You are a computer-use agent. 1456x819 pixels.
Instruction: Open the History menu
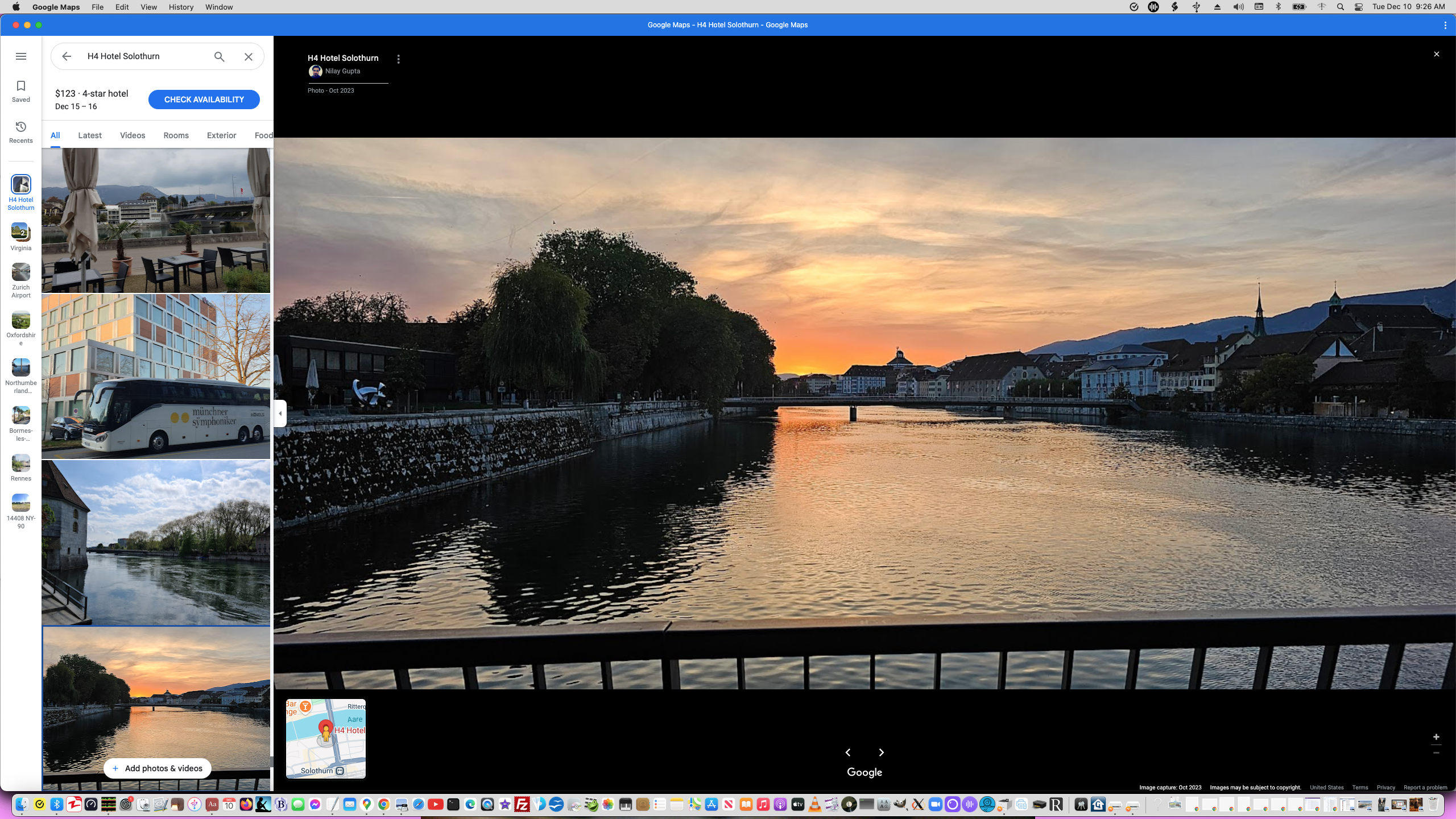coord(181,7)
